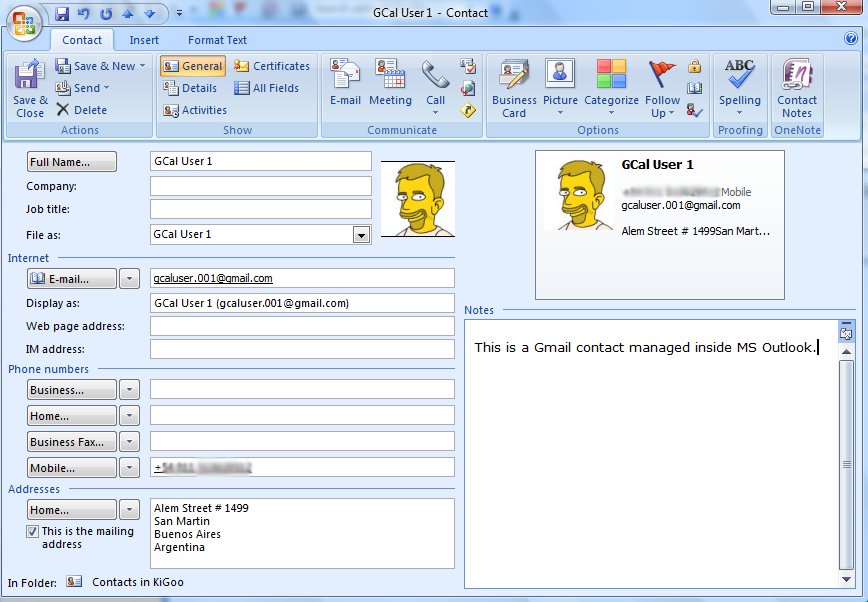Click the contact photo thumbnail
This screenshot has height=602, width=868.
click(418, 199)
